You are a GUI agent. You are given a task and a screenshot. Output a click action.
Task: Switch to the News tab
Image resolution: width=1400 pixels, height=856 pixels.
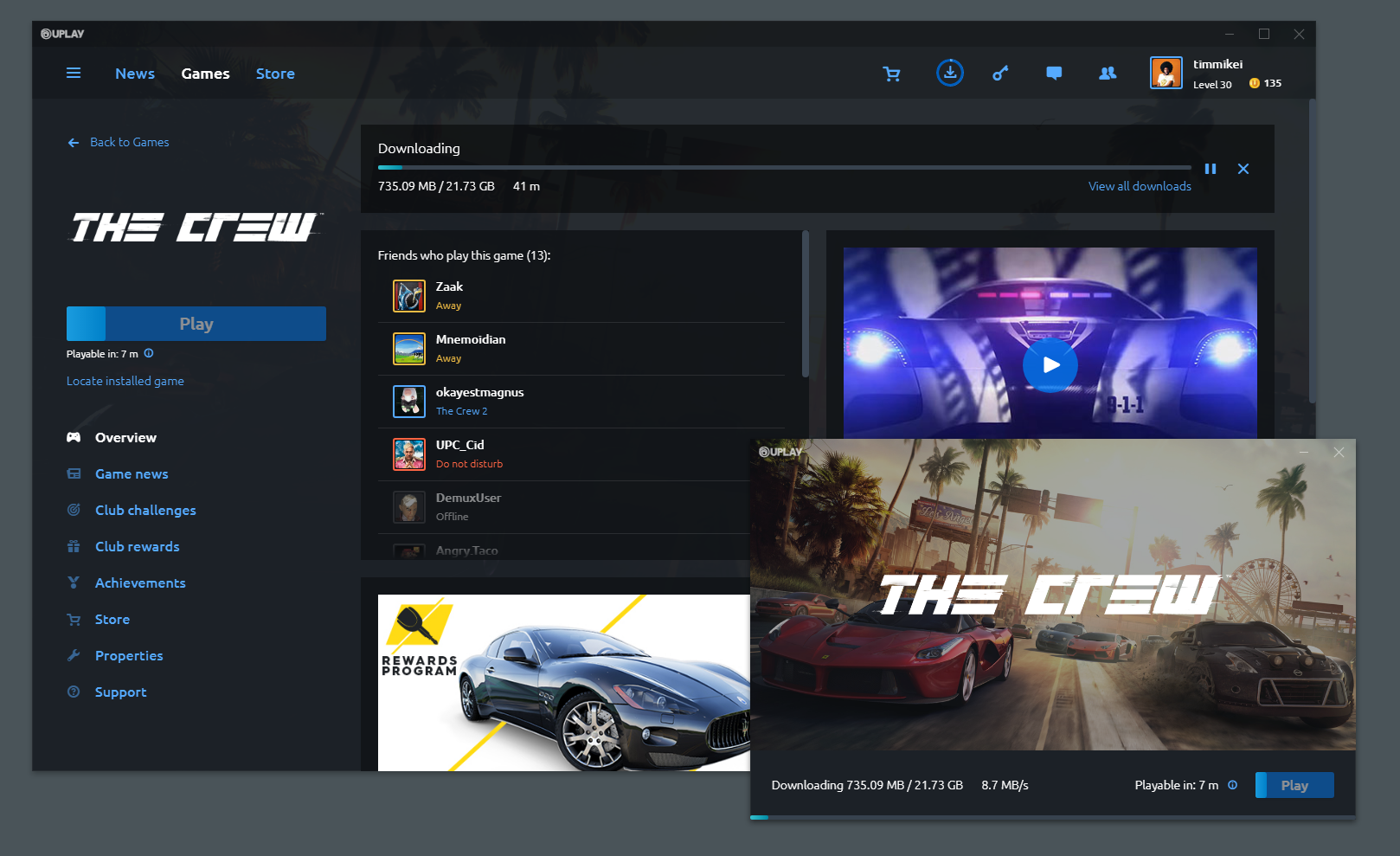pyautogui.click(x=135, y=74)
